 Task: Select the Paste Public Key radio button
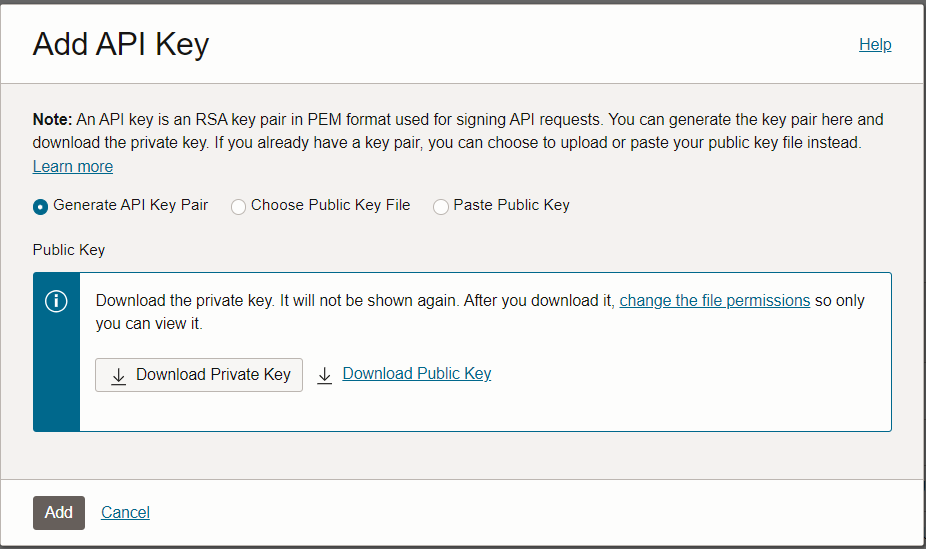coord(441,207)
